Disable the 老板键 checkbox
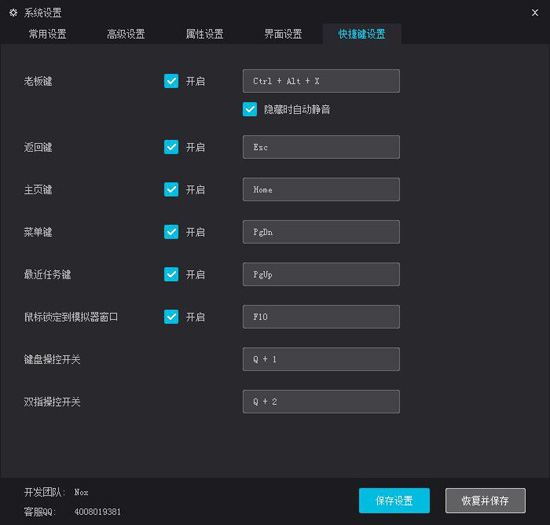Screen dimensions: 550x525 [x=171, y=81]
